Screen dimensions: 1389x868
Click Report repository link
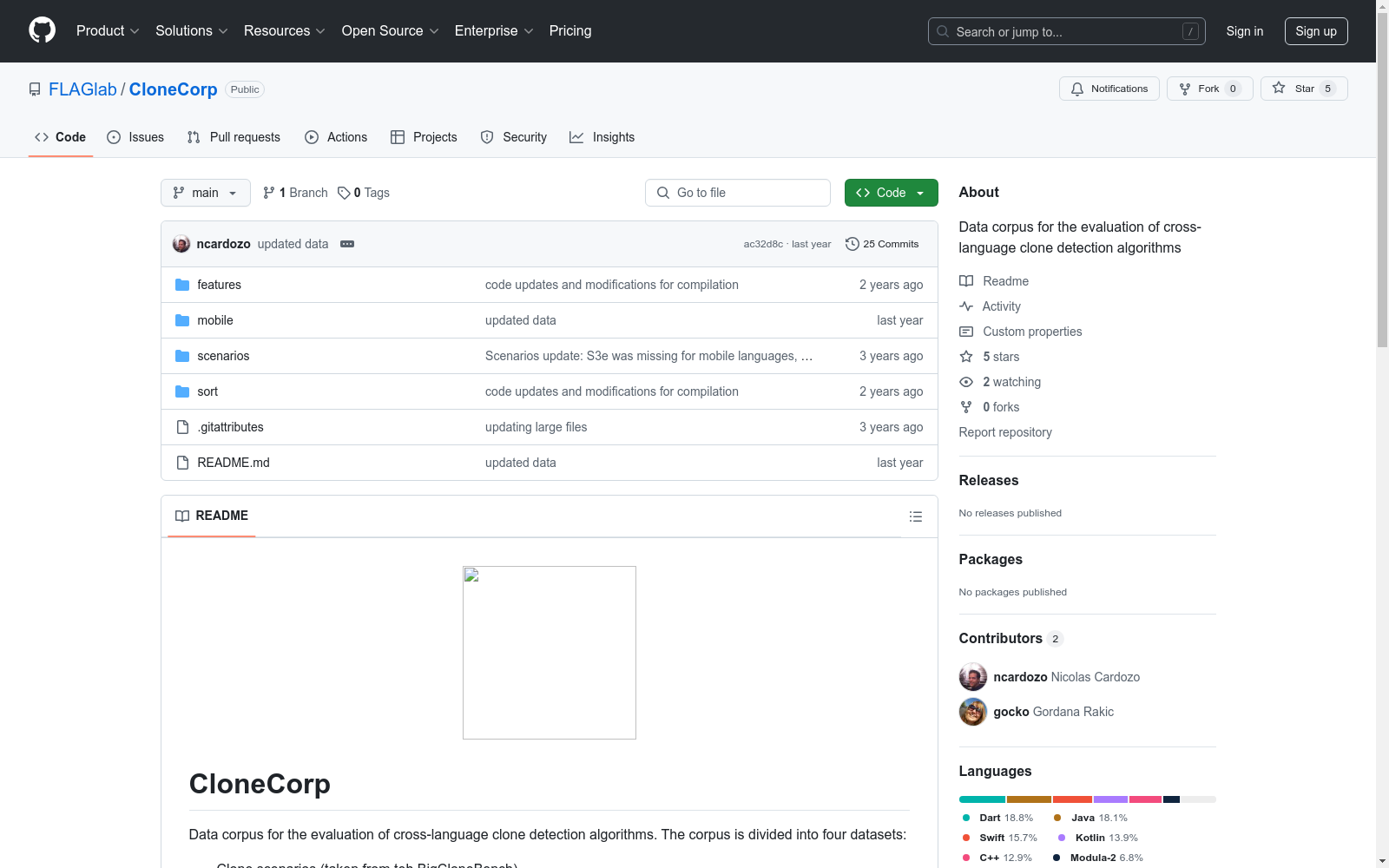(x=1005, y=432)
